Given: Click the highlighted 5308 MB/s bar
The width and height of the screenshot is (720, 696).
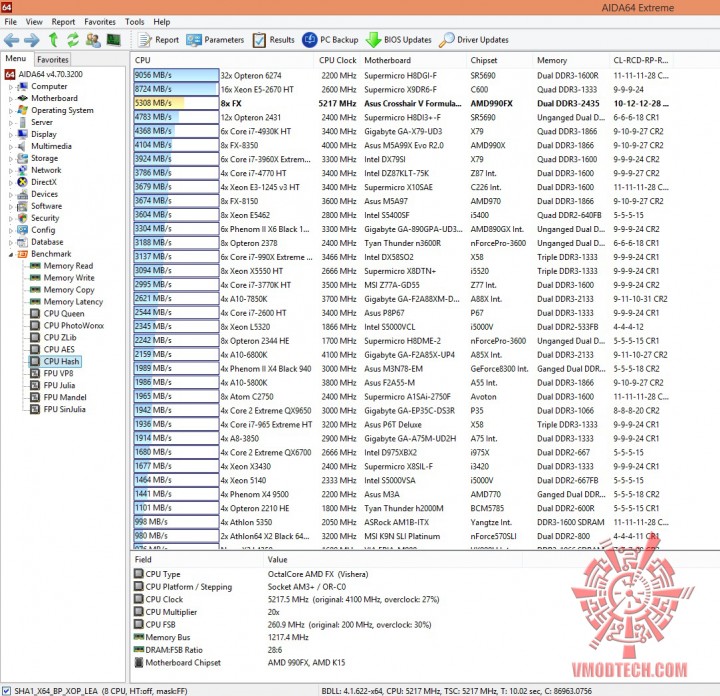Looking at the screenshot, I should tap(176, 103).
